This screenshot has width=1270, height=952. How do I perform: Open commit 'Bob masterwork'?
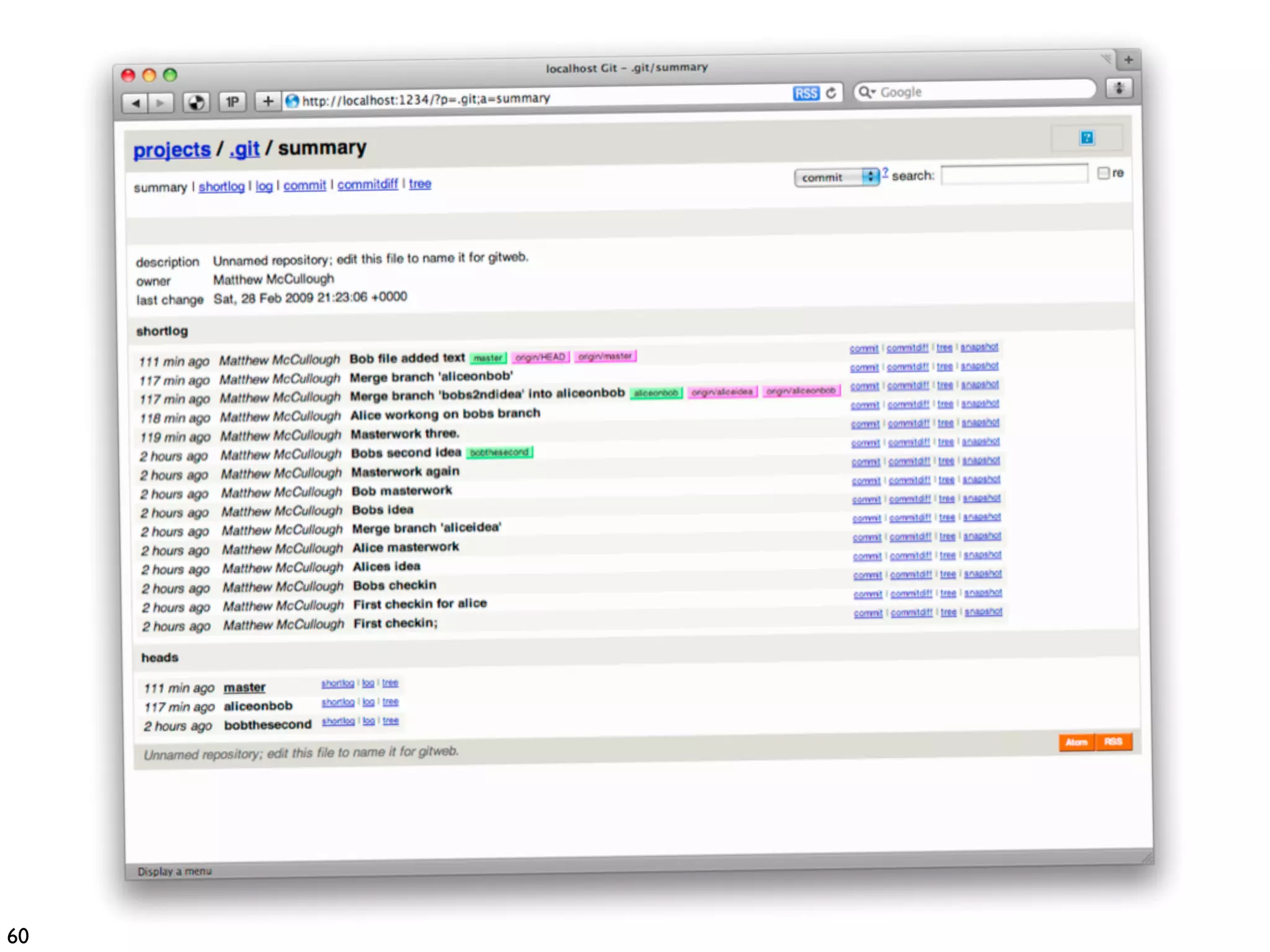point(402,491)
